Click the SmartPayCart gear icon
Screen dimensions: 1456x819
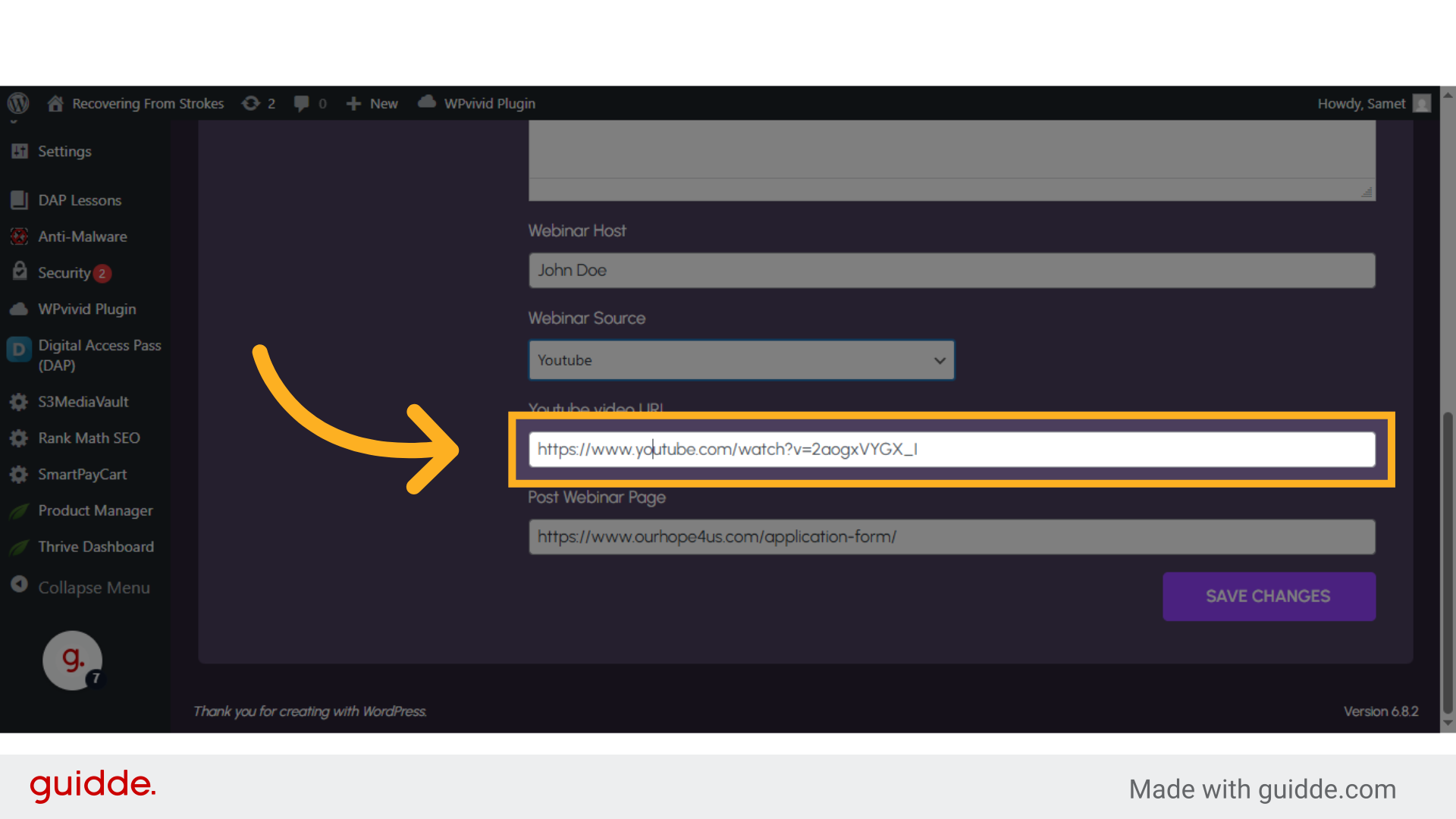click(19, 475)
